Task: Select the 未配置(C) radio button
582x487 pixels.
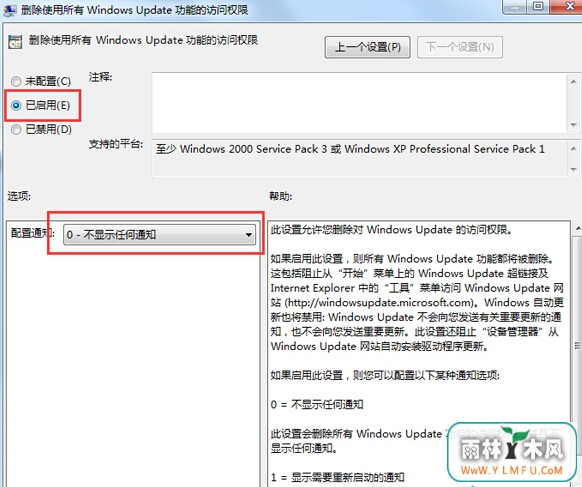Action: click(41, 81)
